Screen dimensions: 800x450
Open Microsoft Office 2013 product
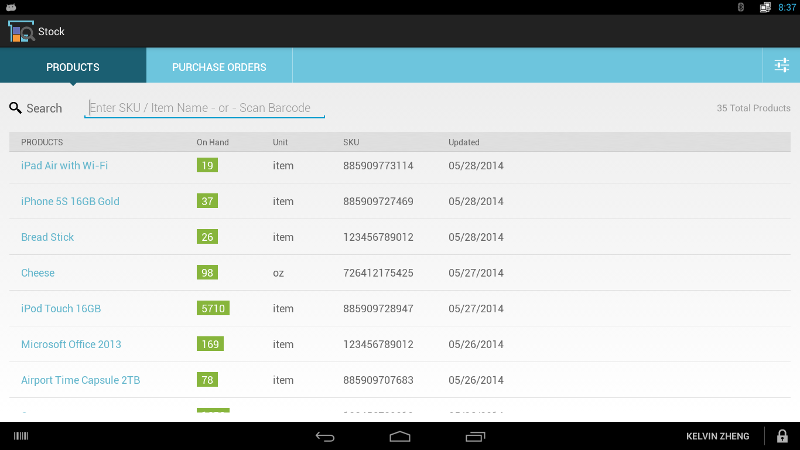pyautogui.click(x=71, y=344)
